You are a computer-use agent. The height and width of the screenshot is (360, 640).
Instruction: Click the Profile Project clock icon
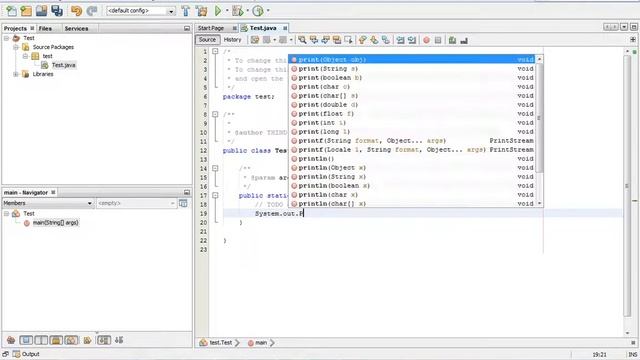[x=258, y=11]
